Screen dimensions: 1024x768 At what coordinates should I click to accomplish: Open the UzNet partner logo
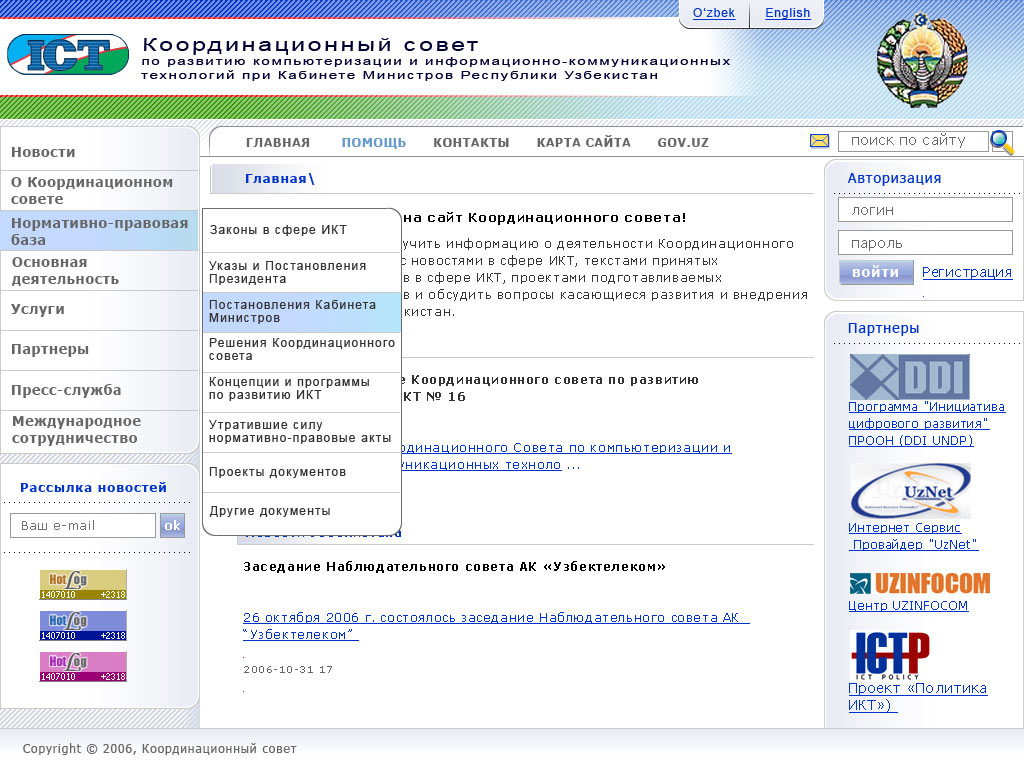click(x=910, y=490)
